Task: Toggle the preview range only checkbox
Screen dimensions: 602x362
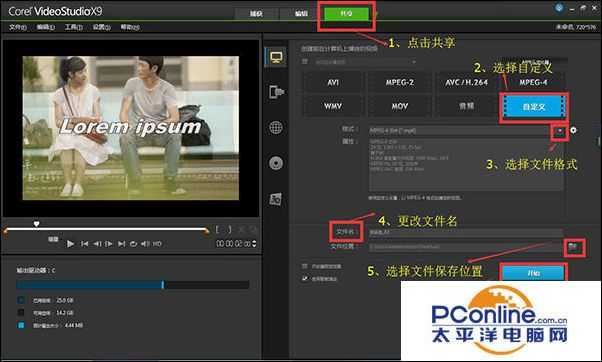Action: tap(304, 266)
